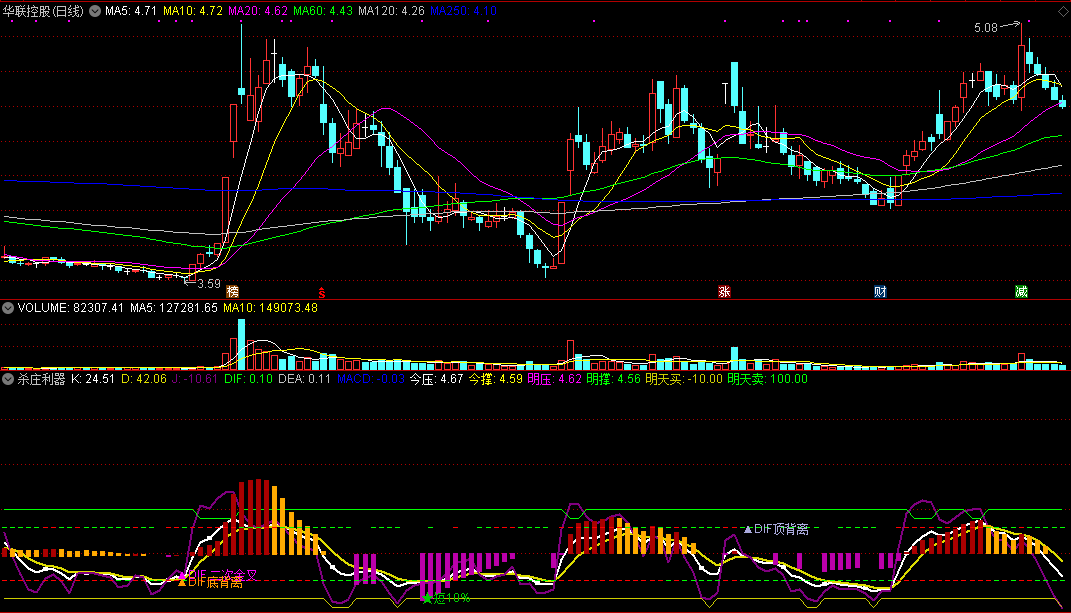This screenshot has width=1071, height=613.
Task: Open dropdown next to 华联控股(日线) title
Action: pos(95,11)
